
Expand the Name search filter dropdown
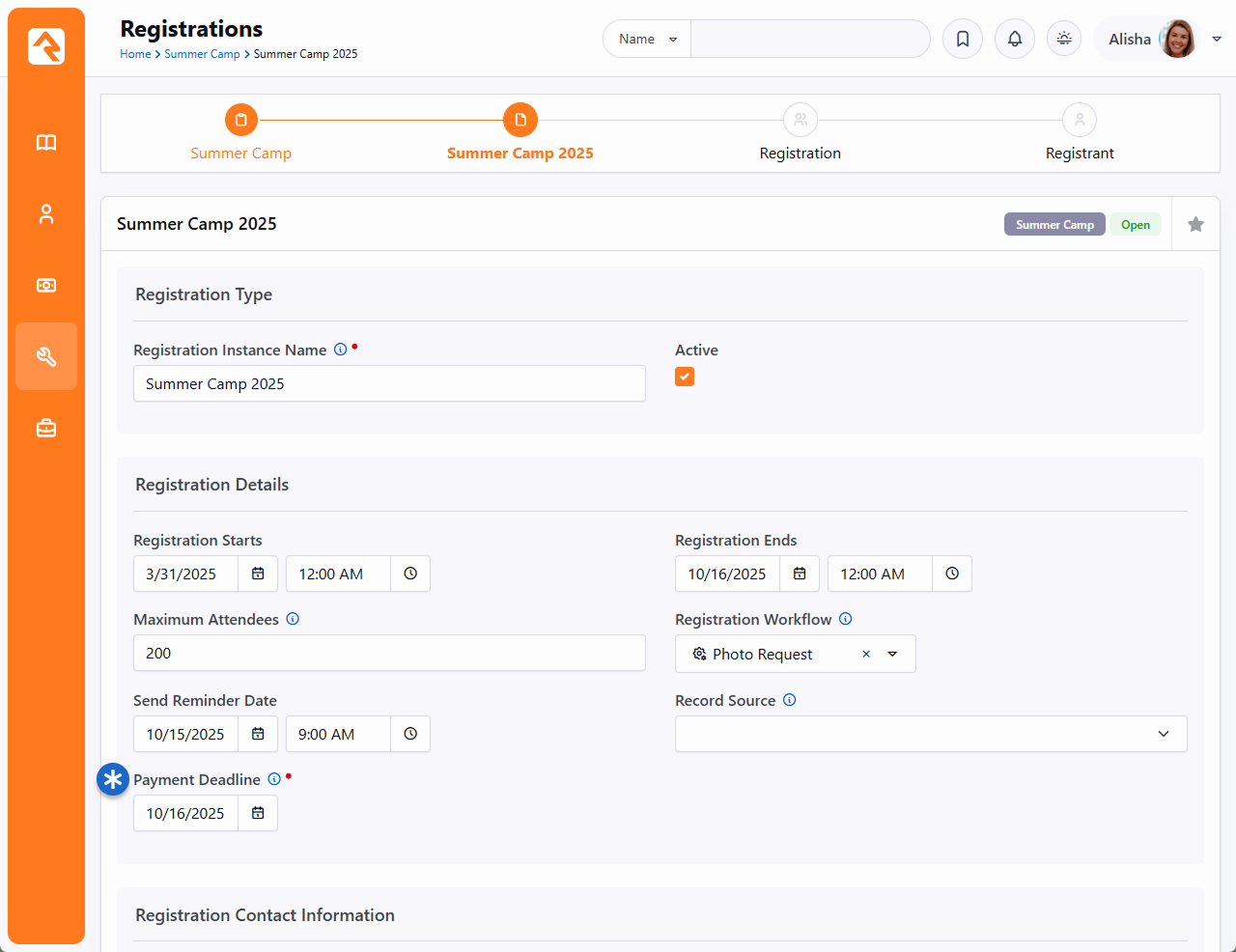tap(647, 39)
